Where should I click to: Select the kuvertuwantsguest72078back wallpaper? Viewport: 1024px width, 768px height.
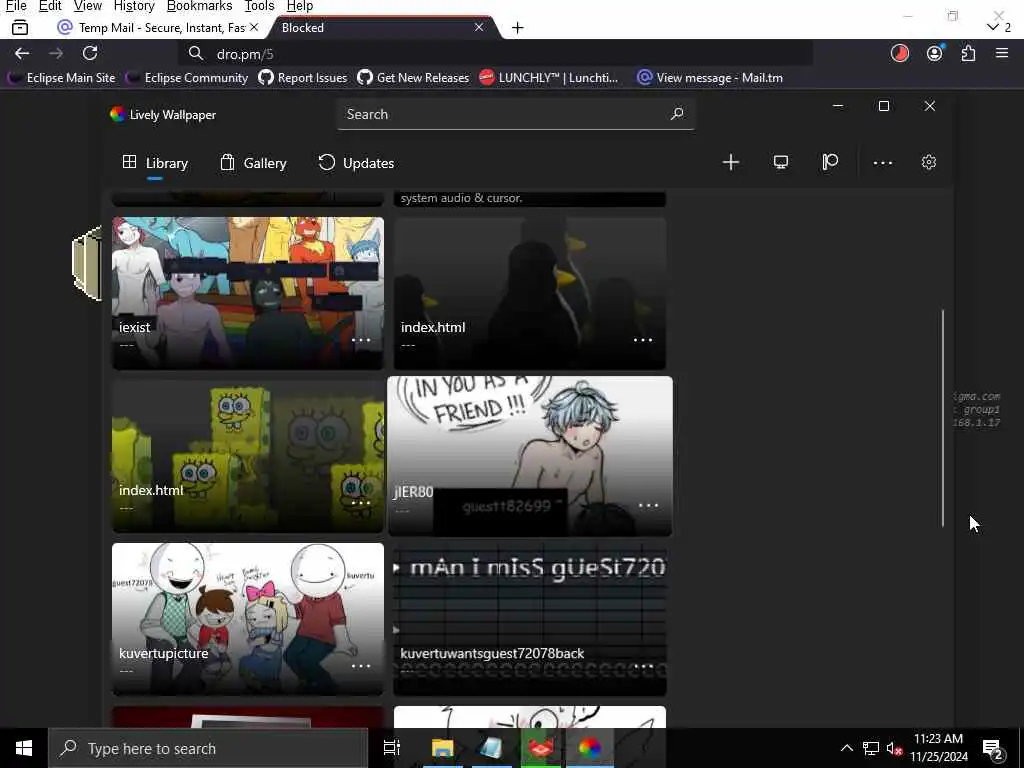pos(530,619)
